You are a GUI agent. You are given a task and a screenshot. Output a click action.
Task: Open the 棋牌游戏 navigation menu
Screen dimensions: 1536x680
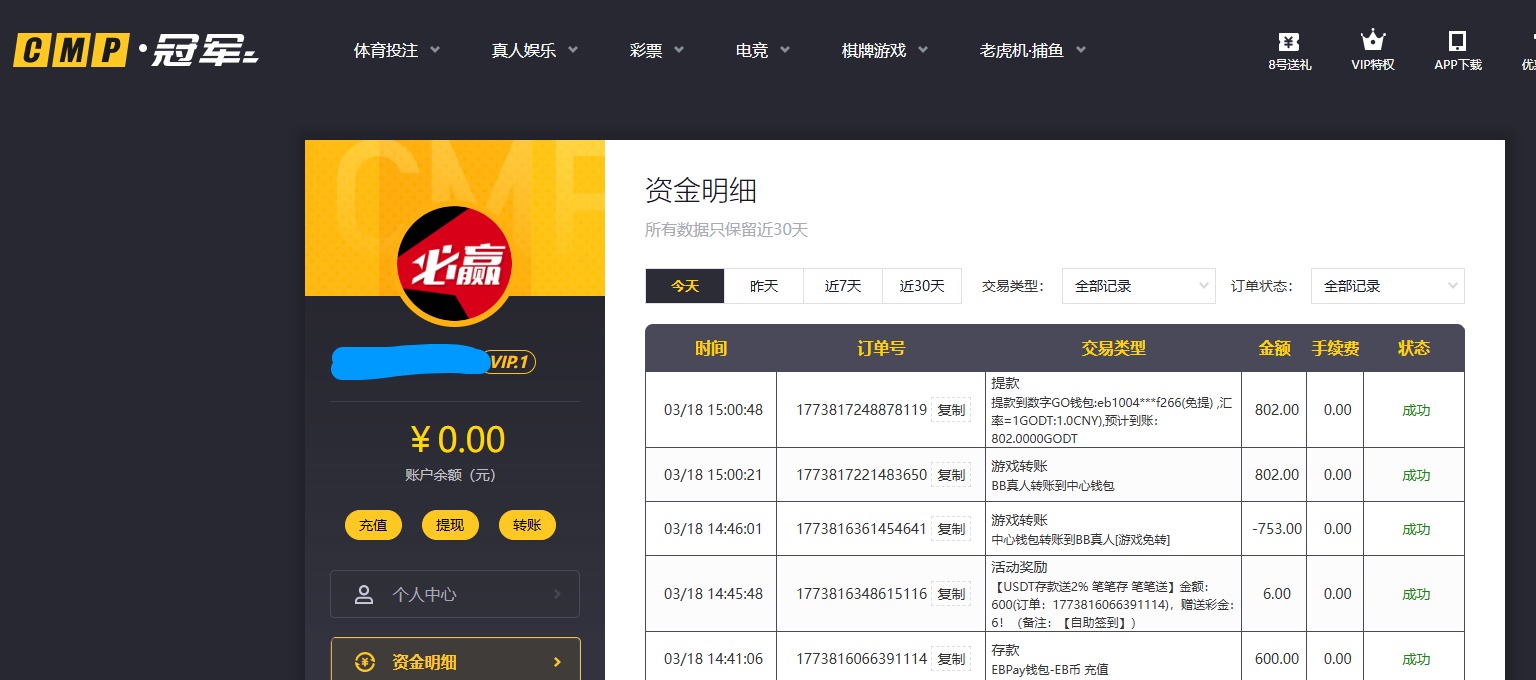click(x=872, y=50)
